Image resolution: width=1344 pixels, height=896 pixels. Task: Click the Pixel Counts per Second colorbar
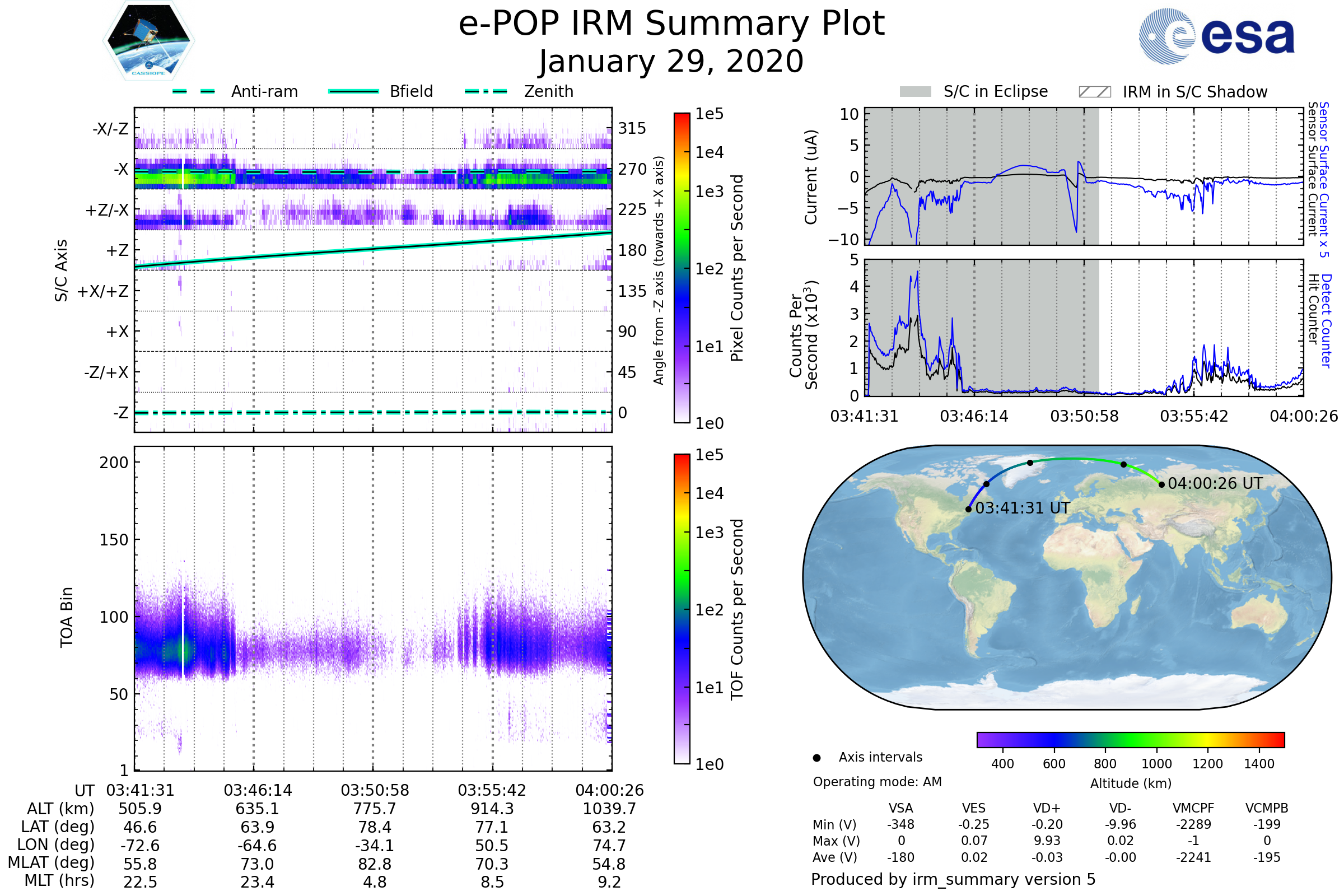[x=682, y=268]
